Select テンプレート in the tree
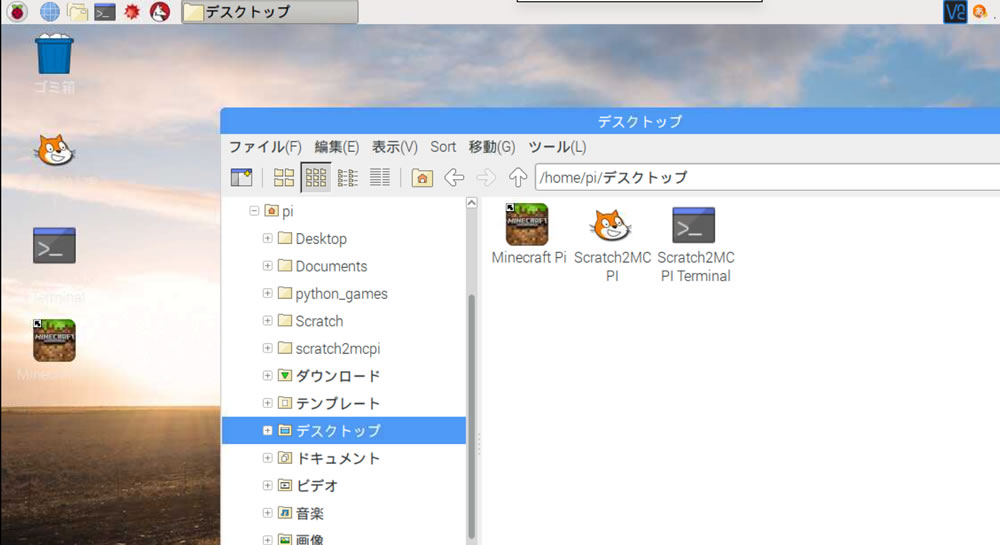Viewport: 1000px width, 545px height. point(329,403)
